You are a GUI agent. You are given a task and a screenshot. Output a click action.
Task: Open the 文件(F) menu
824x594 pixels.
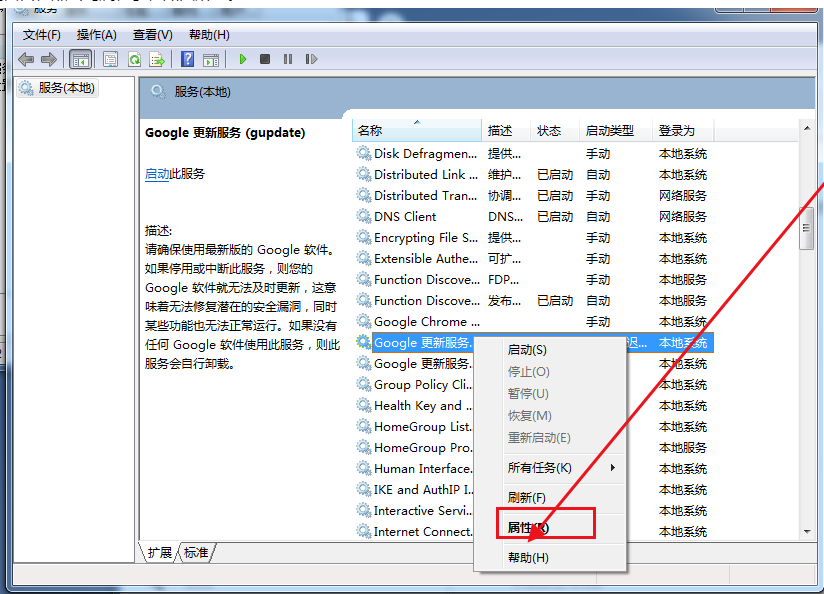click(42, 35)
